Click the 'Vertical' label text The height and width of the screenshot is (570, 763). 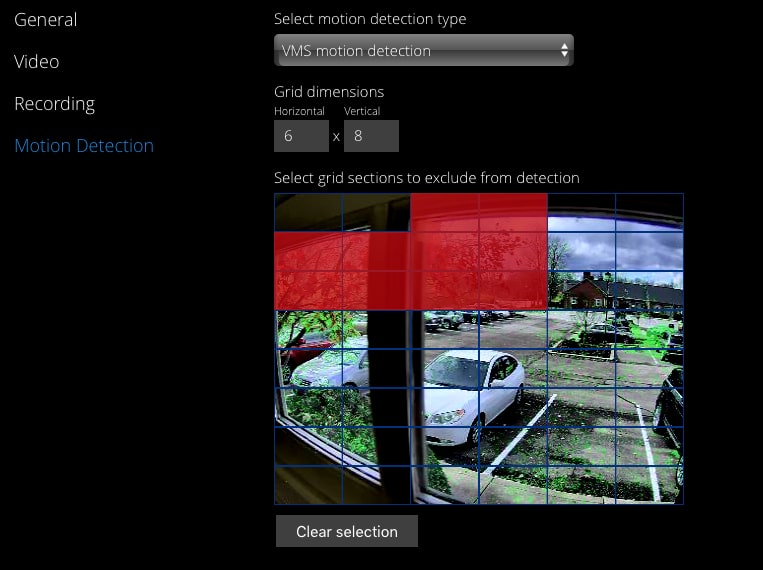point(362,111)
